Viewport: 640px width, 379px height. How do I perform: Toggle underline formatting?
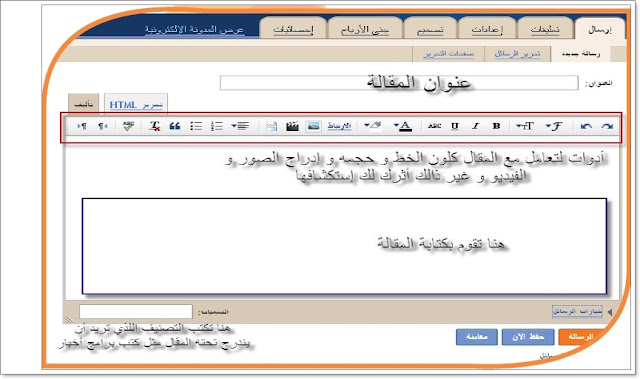455,126
